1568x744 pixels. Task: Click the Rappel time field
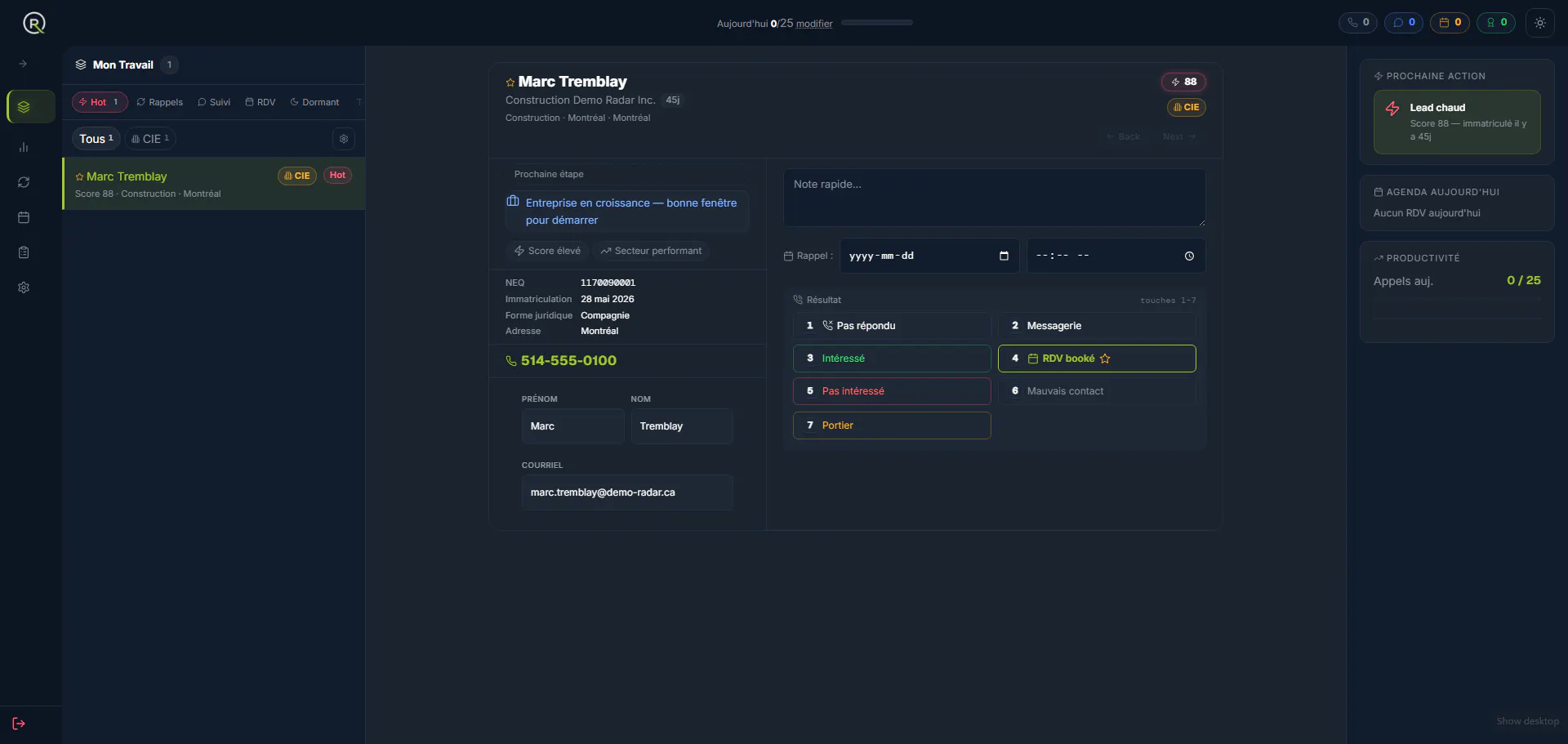click(1116, 256)
